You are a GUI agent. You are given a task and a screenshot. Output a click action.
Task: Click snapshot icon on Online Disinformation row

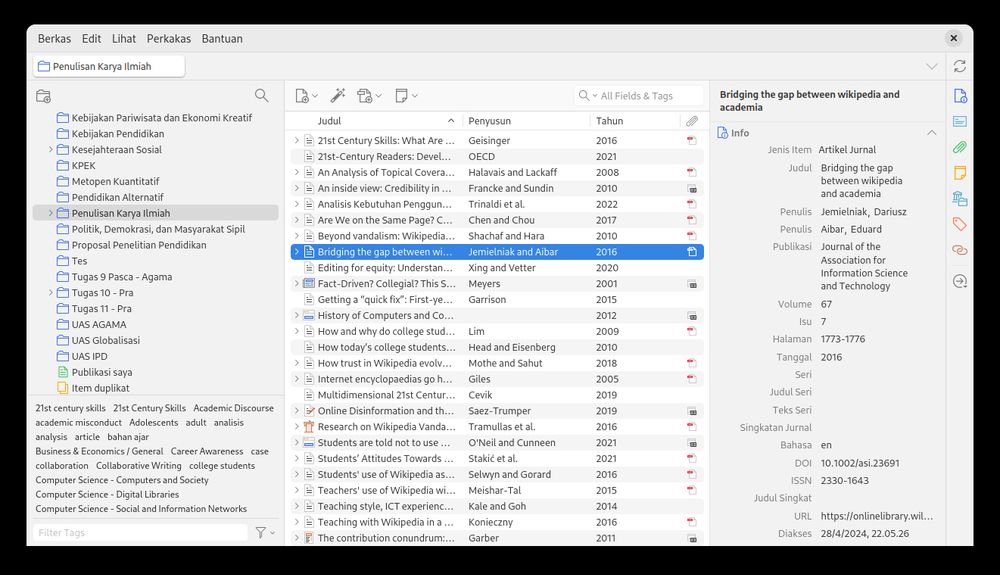[692, 411]
